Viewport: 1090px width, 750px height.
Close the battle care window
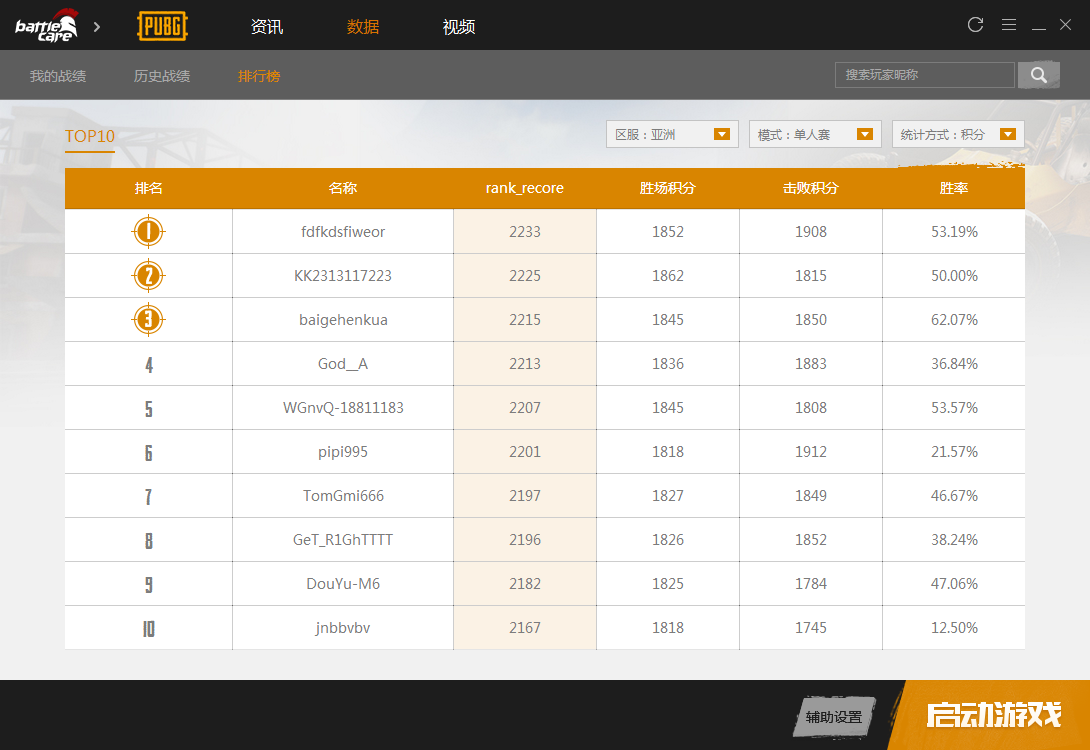[1065, 25]
